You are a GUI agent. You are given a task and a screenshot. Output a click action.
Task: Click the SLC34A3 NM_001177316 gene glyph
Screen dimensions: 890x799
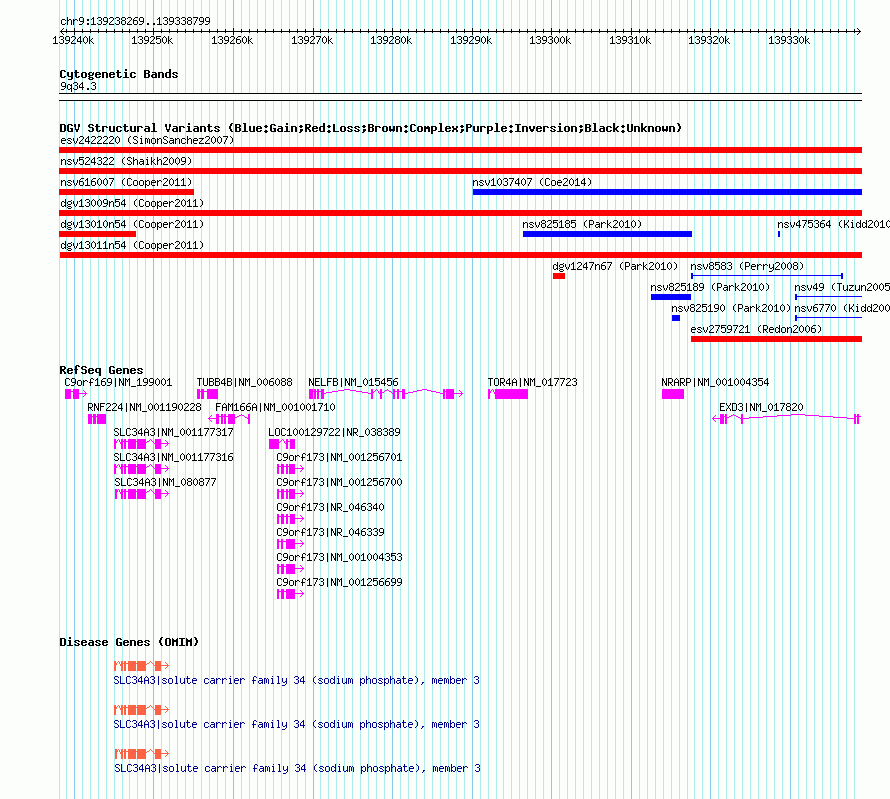(141, 469)
